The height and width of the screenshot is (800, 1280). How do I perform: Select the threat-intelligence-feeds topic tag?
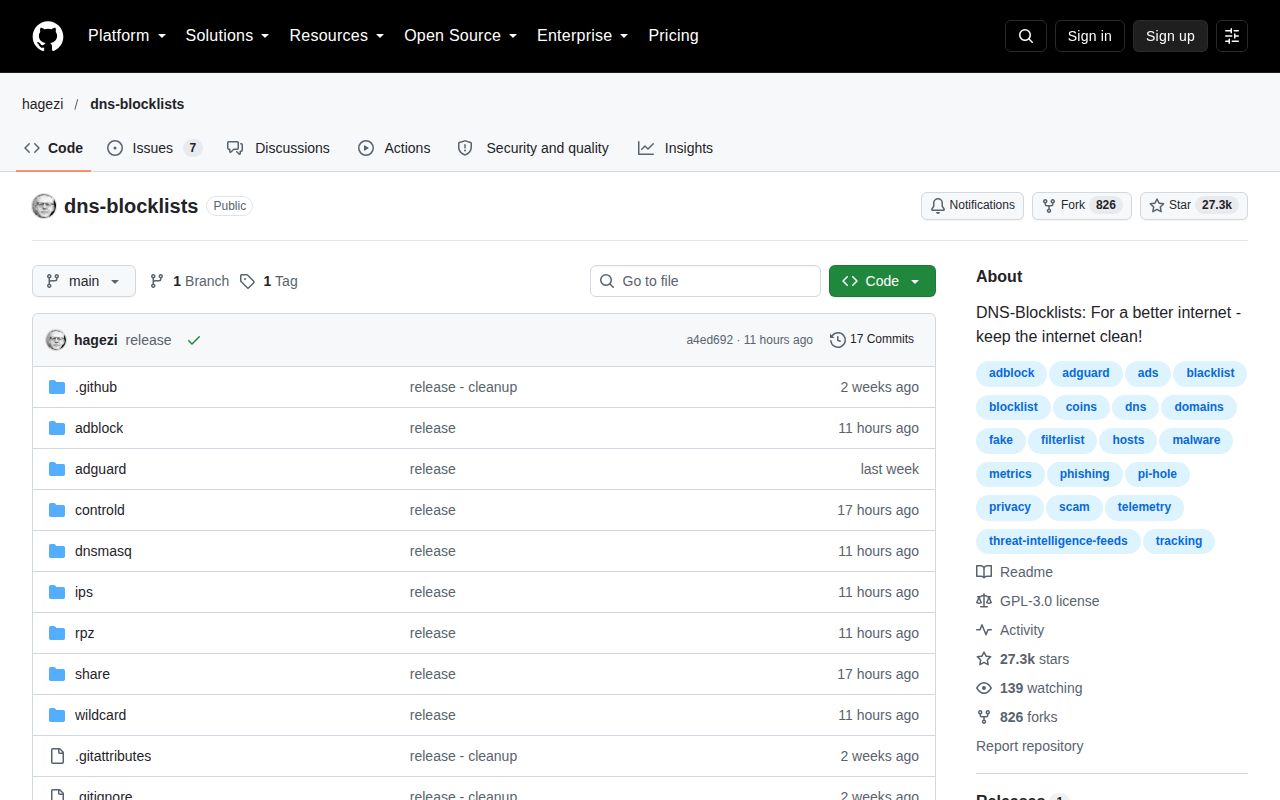tap(1058, 541)
